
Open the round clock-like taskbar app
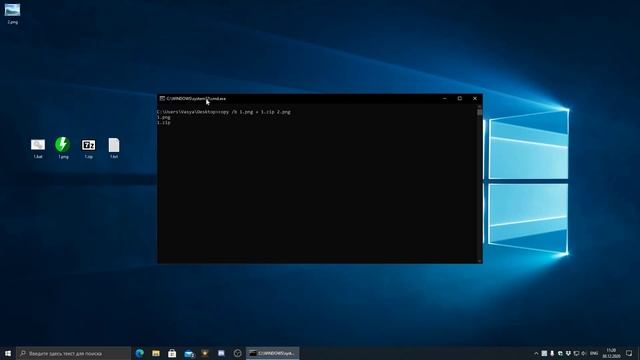(x=238, y=353)
